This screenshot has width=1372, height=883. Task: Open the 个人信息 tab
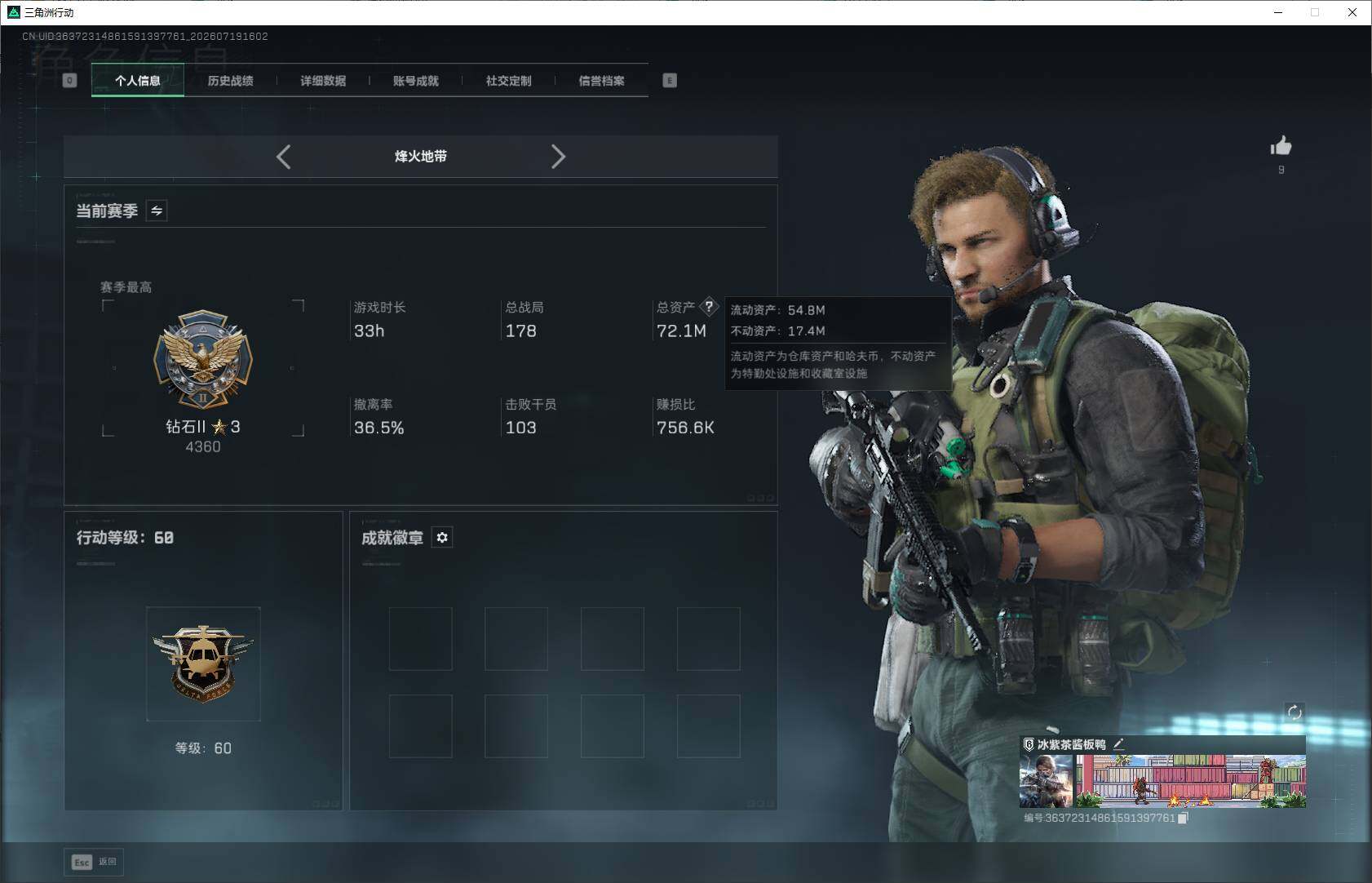138,80
